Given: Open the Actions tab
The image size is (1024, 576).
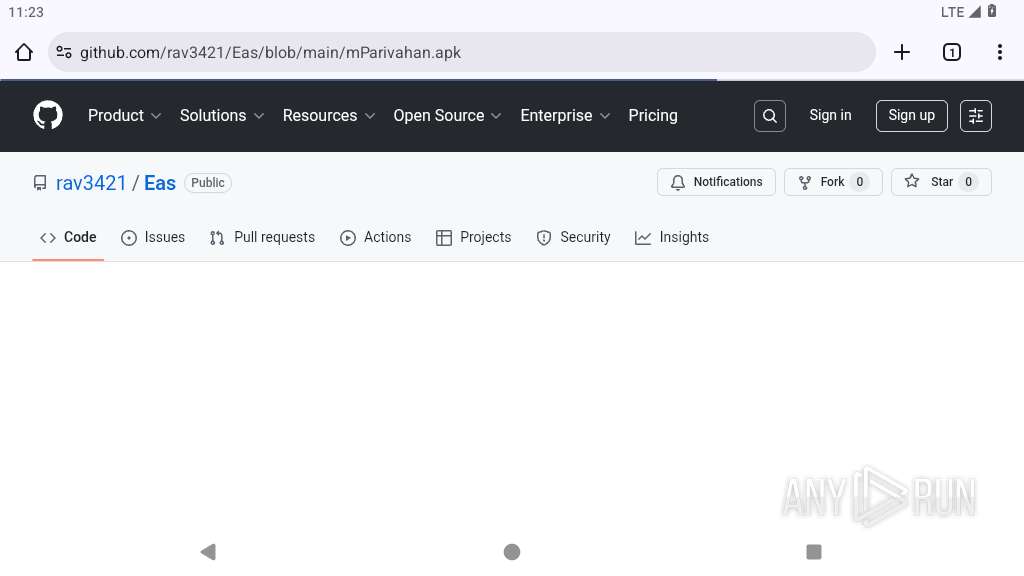Looking at the screenshot, I should pyautogui.click(x=376, y=237).
